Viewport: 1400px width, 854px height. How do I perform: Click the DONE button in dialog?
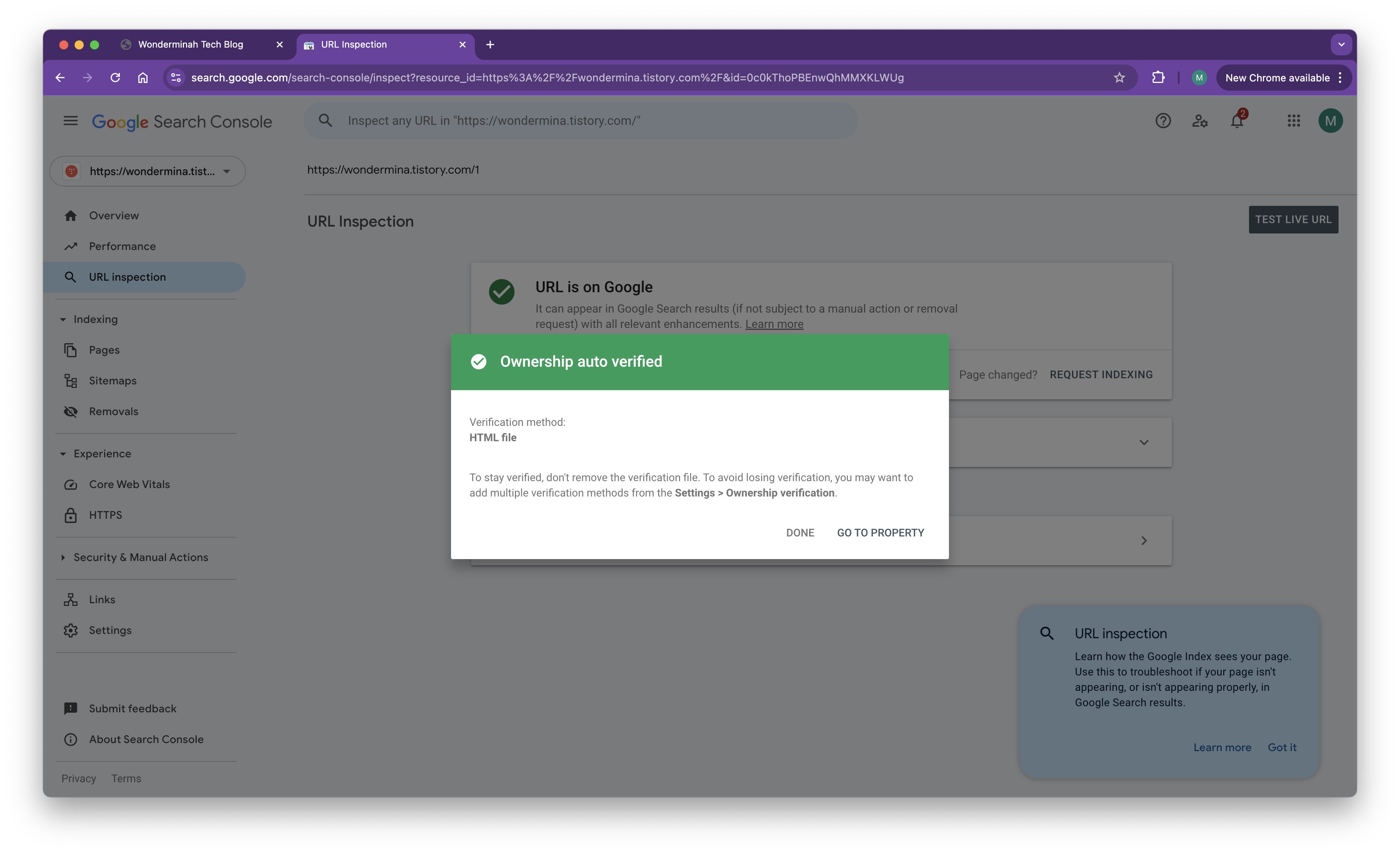[x=800, y=533]
